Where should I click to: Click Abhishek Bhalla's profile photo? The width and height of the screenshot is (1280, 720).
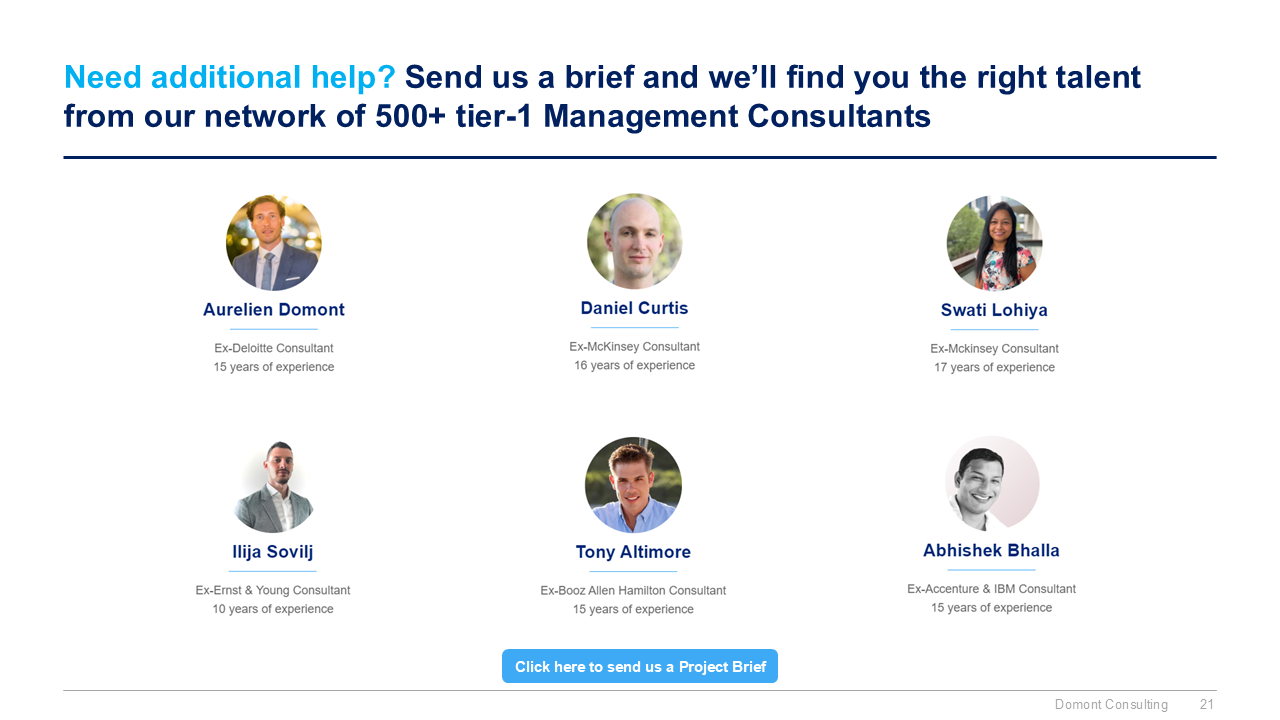point(992,483)
